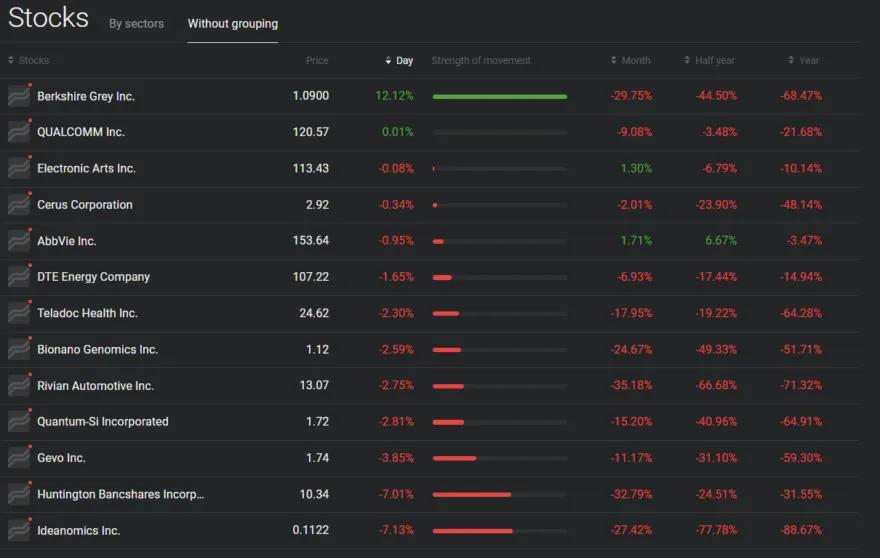Screen dimensions: 880x558
Task: Sort table by Half year column
Action: [x=714, y=61]
